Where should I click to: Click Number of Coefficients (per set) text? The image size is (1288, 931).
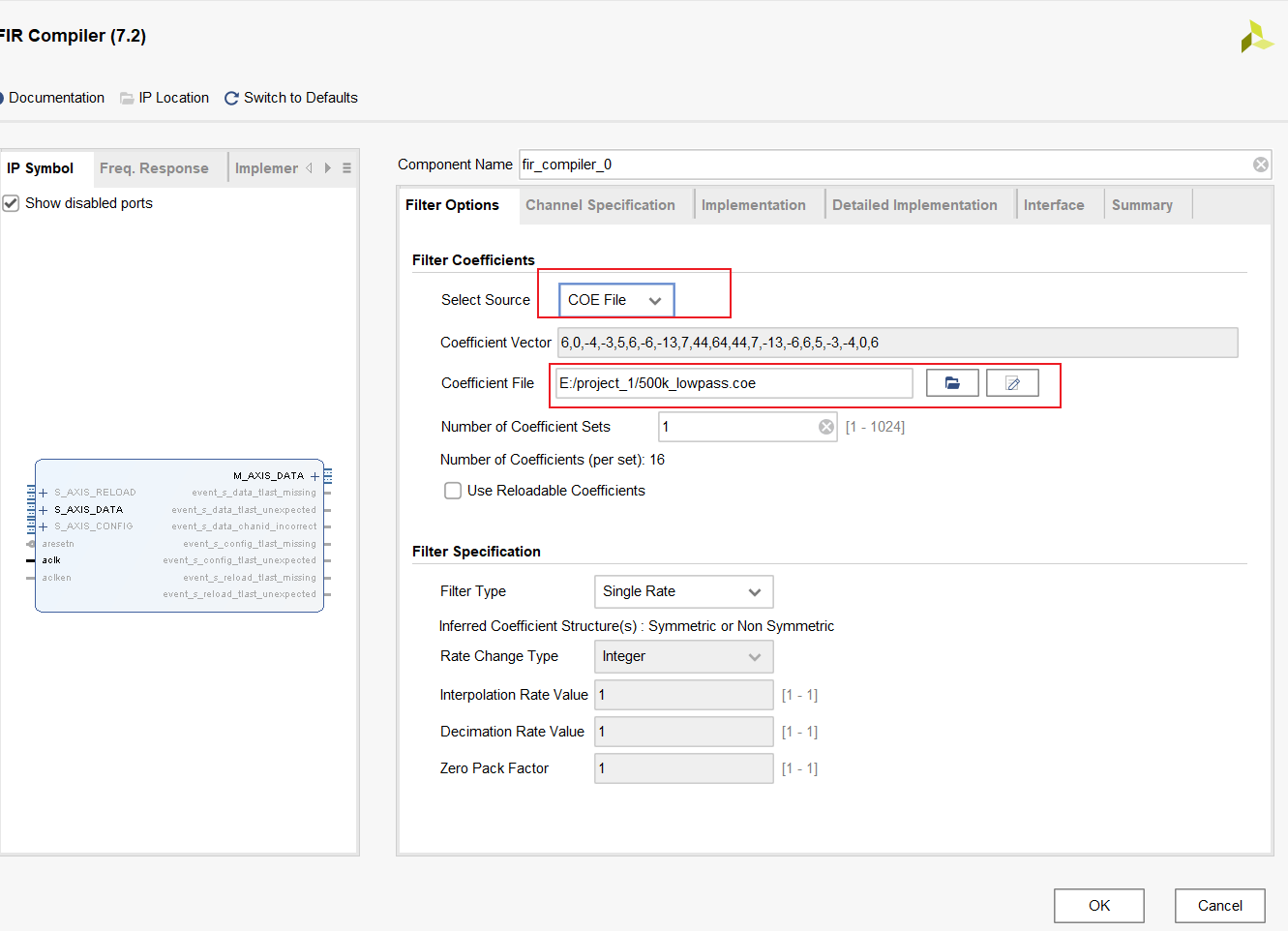click(553, 460)
